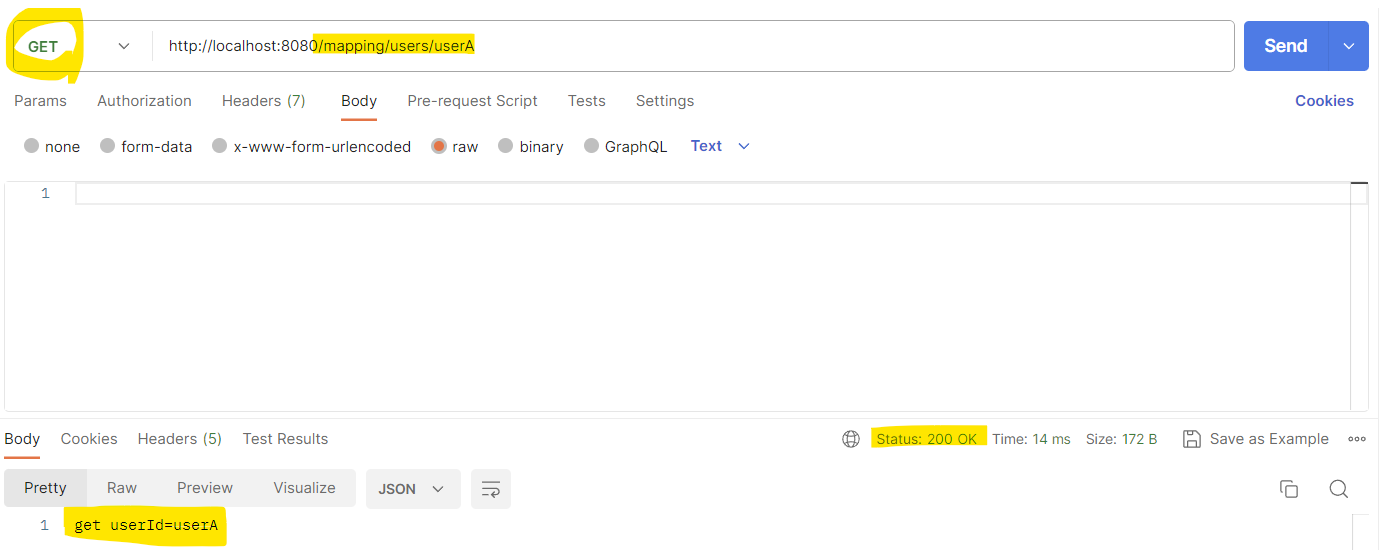The height and width of the screenshot is (550, 1382).
Task: Click the response text 'get userId=userA'
Action: coord(146,525)
